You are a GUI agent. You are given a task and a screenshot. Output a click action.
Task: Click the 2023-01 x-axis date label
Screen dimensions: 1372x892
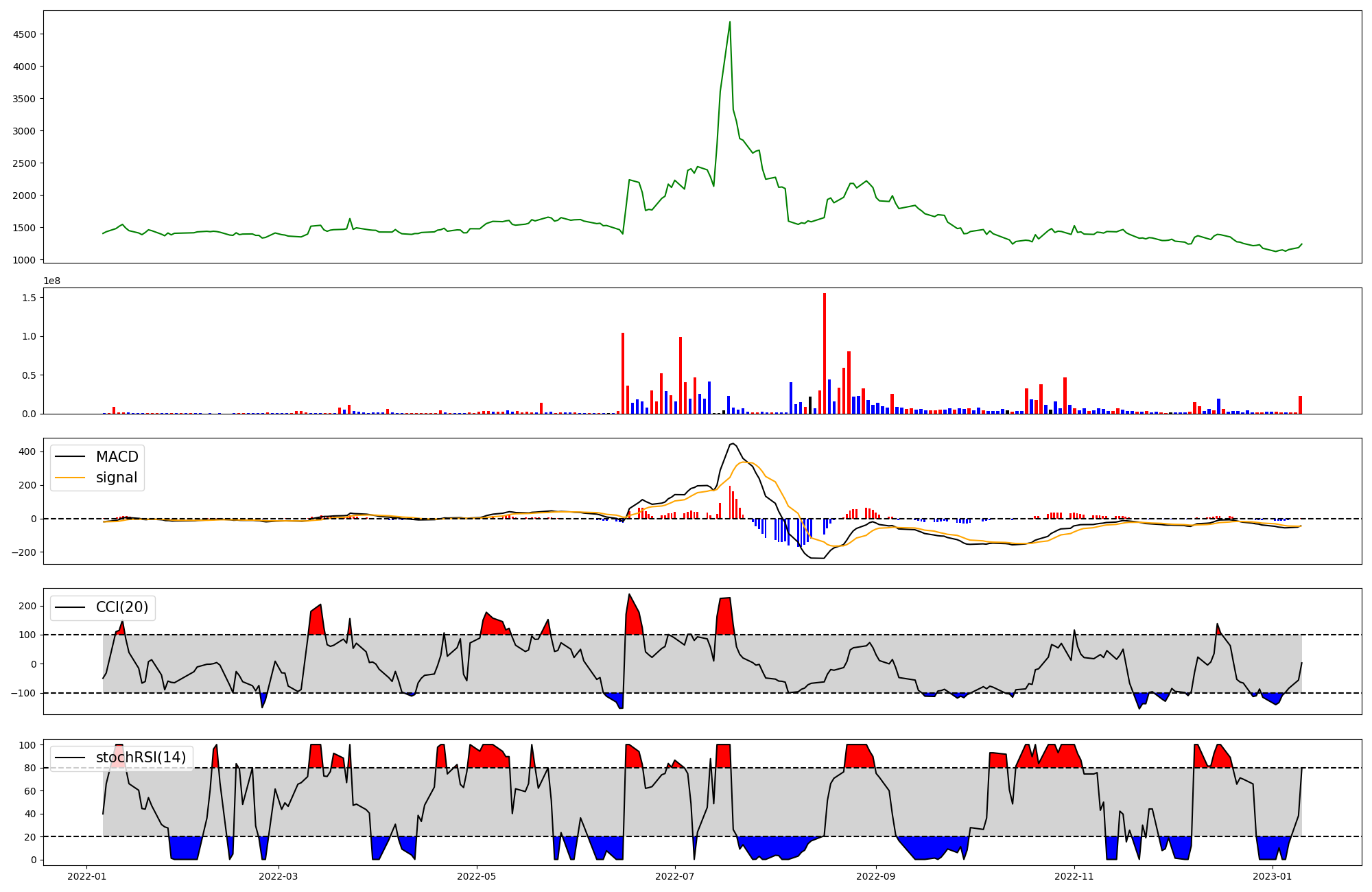tap(1273, 876)
